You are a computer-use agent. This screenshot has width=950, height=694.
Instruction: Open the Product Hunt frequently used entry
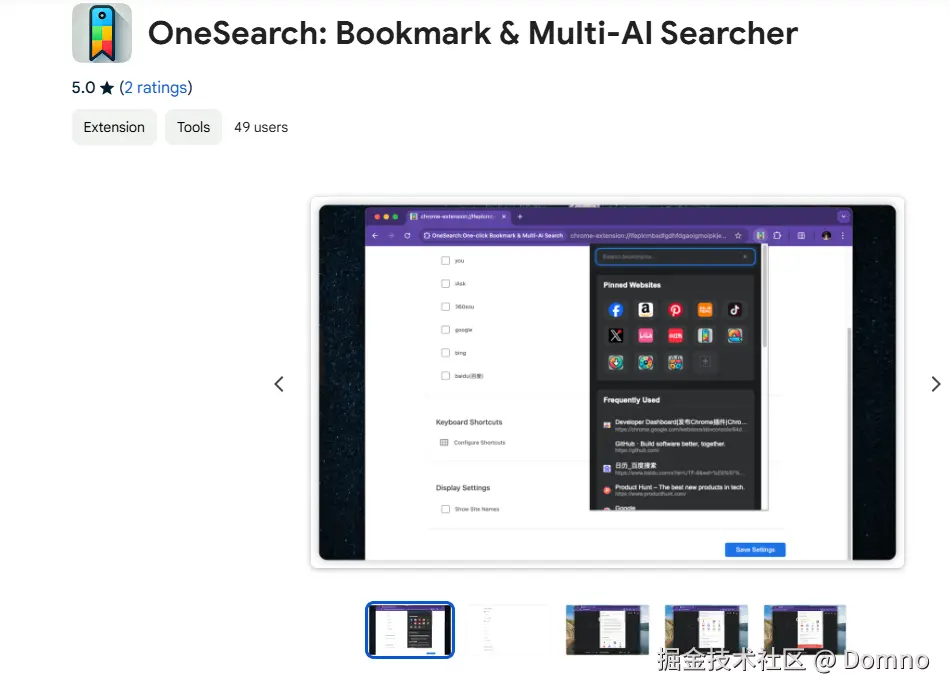tap(675, 490)
